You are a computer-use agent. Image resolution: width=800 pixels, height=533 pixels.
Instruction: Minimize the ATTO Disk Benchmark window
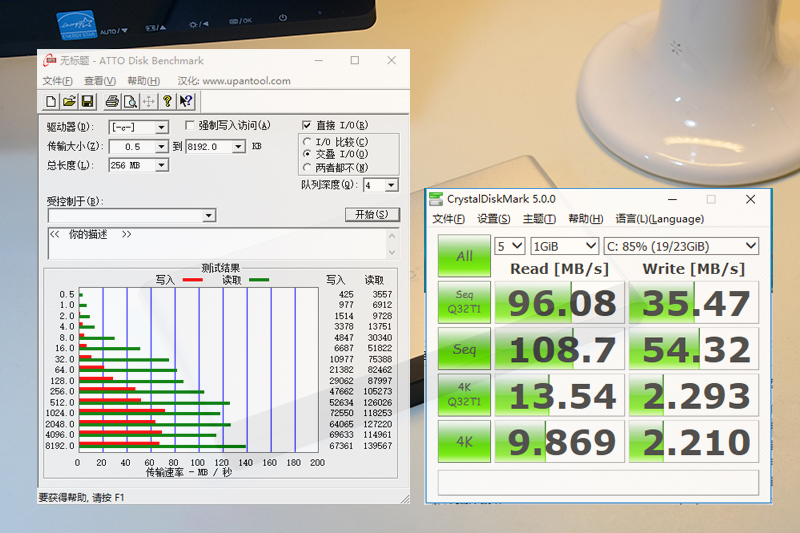(319, 60)
